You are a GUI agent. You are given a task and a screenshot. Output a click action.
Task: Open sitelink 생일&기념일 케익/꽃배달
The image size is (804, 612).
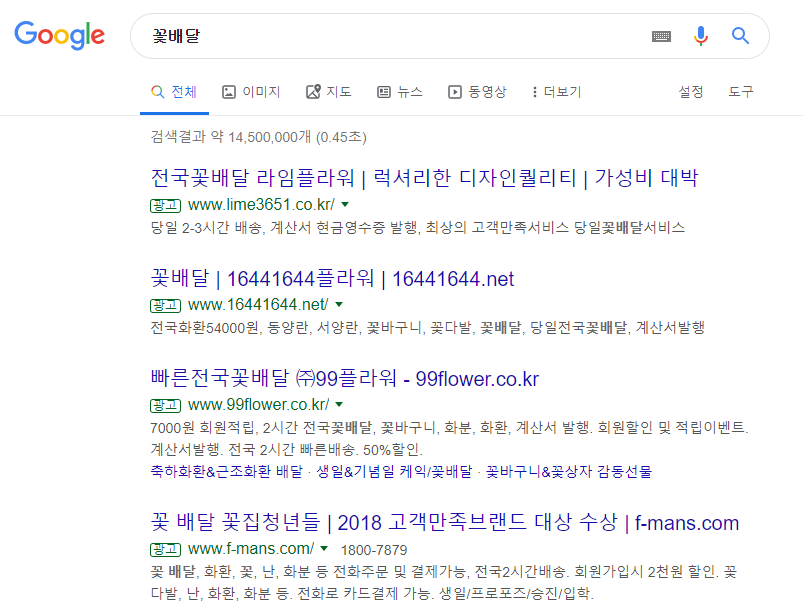point(394,471)
